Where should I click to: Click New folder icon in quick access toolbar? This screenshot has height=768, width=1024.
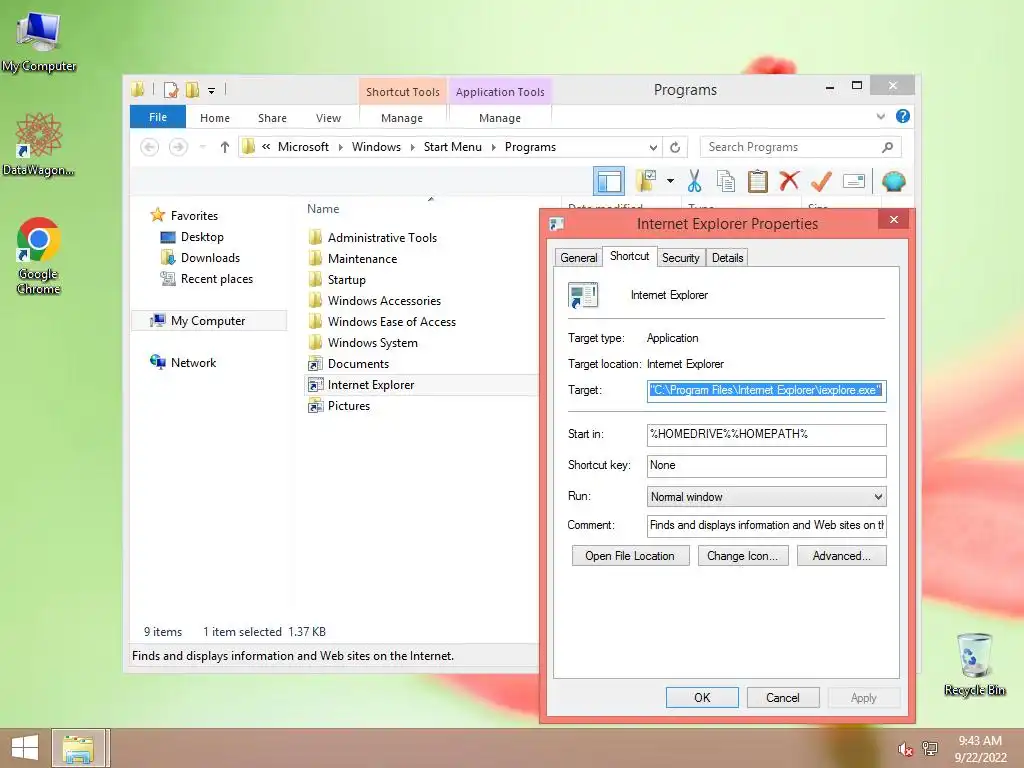192,90
